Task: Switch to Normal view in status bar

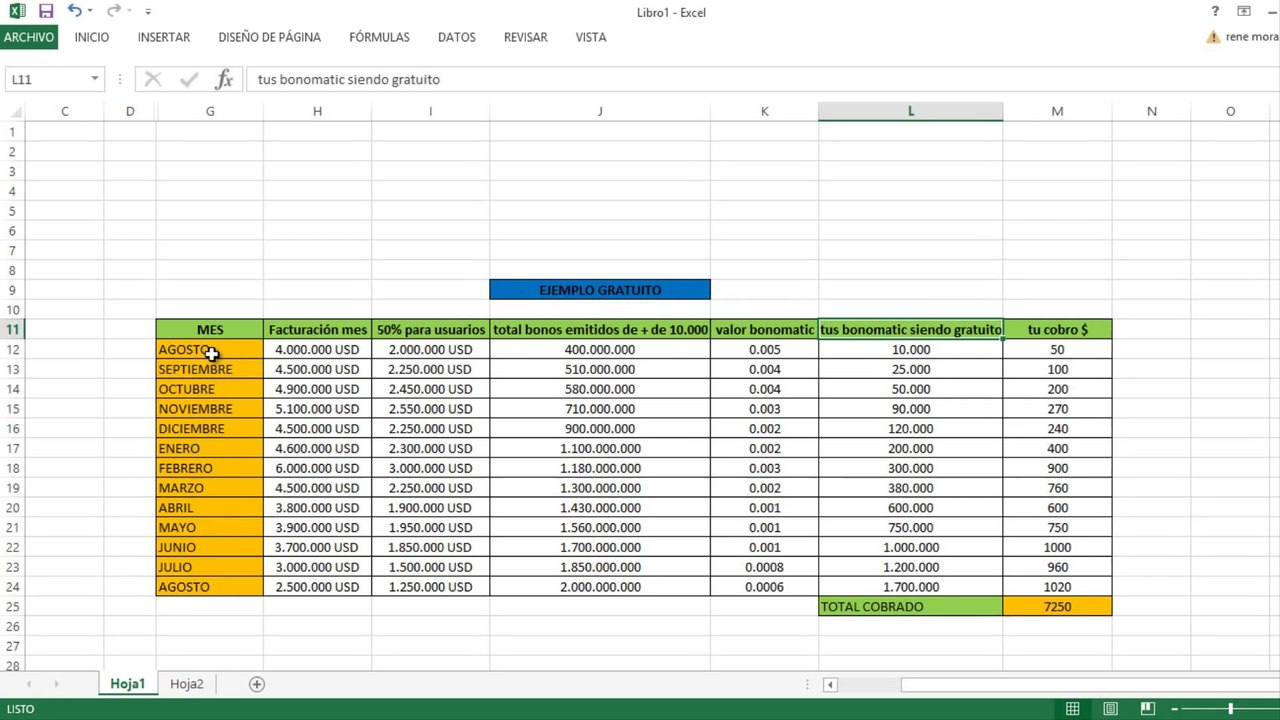Action: (1073, 709)
